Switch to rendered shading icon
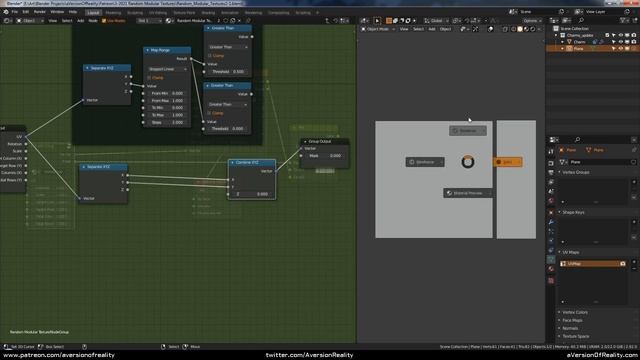The width and height of the screenshot is (640, 360). [x=532, y=29]
